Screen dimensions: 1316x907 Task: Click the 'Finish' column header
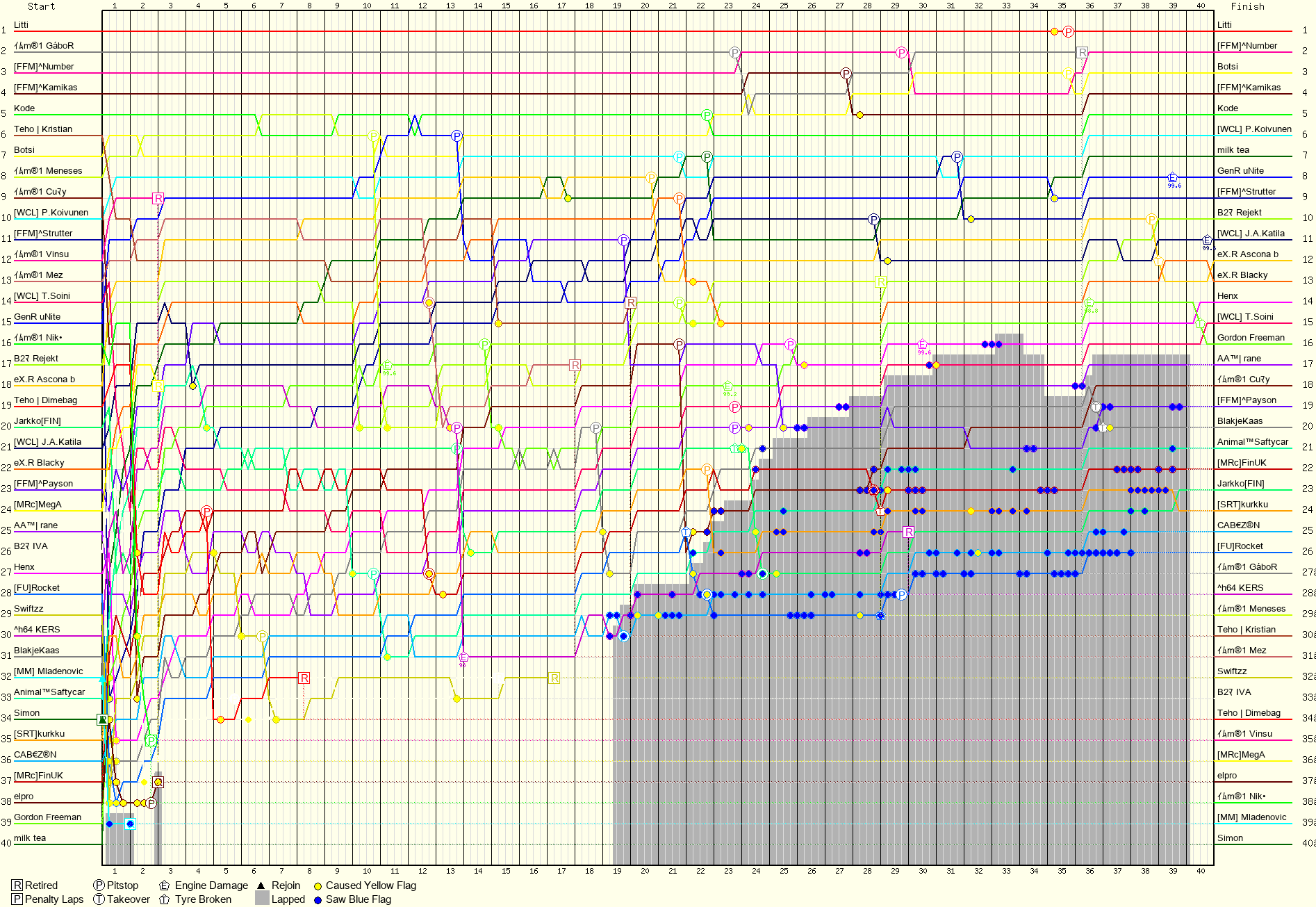click(x=1247, y=6)
